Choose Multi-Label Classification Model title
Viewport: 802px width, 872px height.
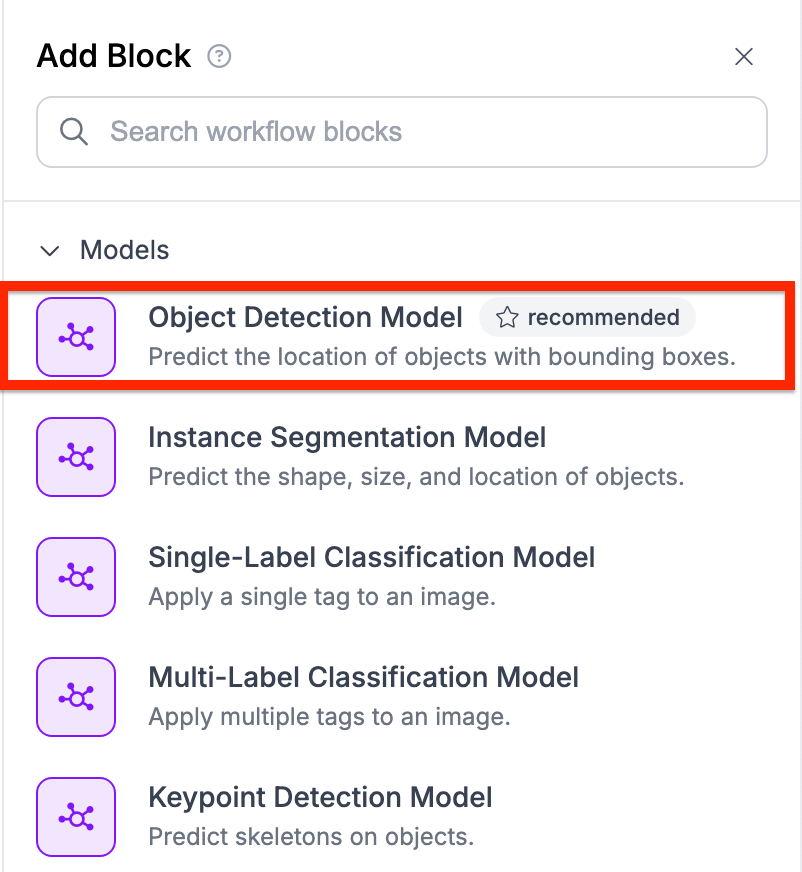pyautogui.click(x=363, y=677)
